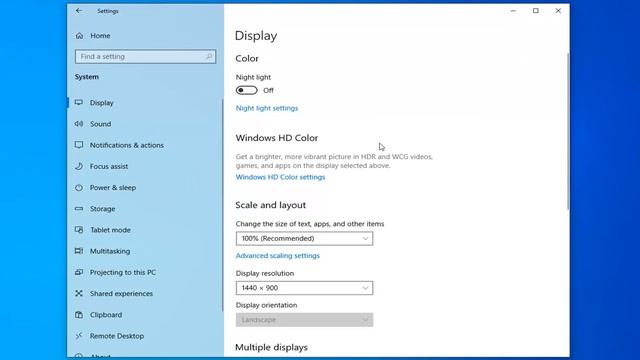Click the System section label
Viewport: 640px width, 360px height.
click(x=87, y=77)
